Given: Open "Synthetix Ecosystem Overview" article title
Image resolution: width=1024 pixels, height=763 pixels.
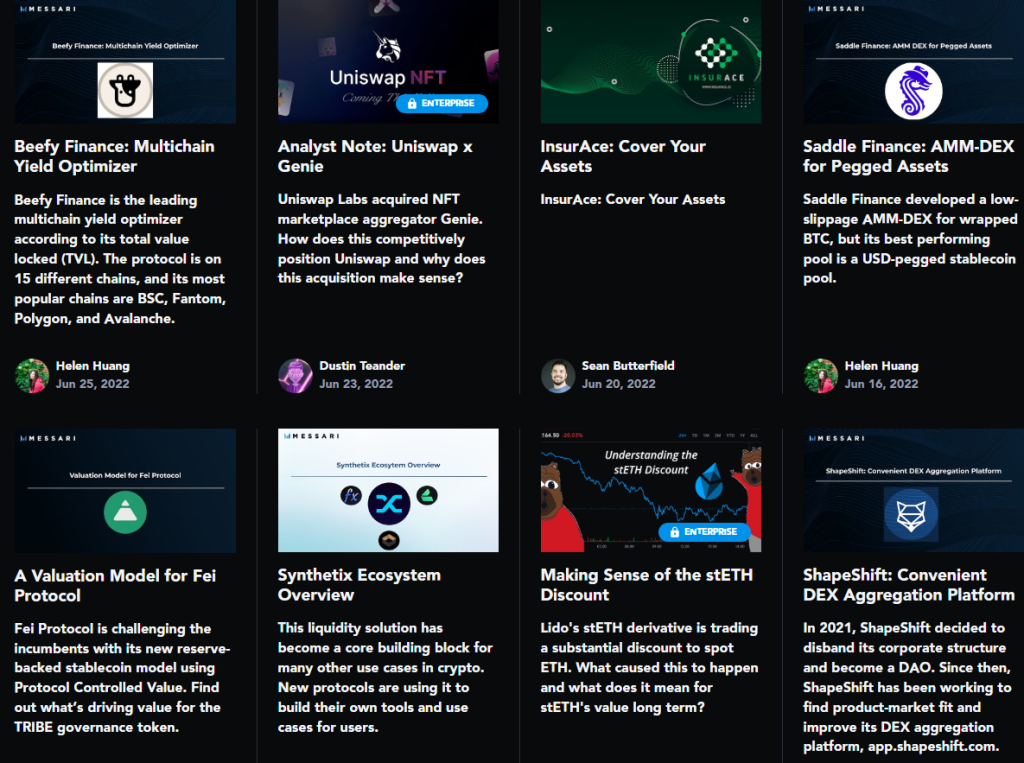Looking at the screenshot, I should 359,585.
